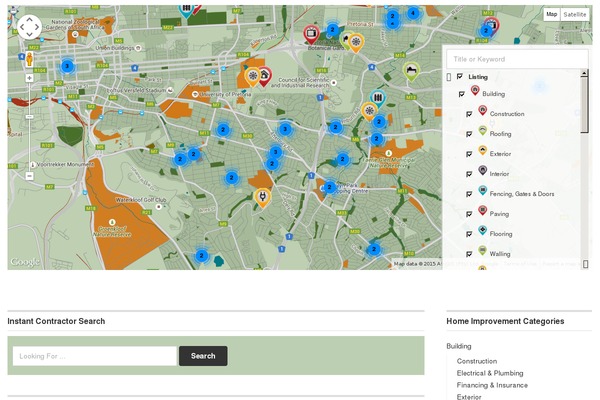Click the Loftus Versfeld Stadium label
Viewport: 600px width, 400px height.
click(x=138, y=90)
